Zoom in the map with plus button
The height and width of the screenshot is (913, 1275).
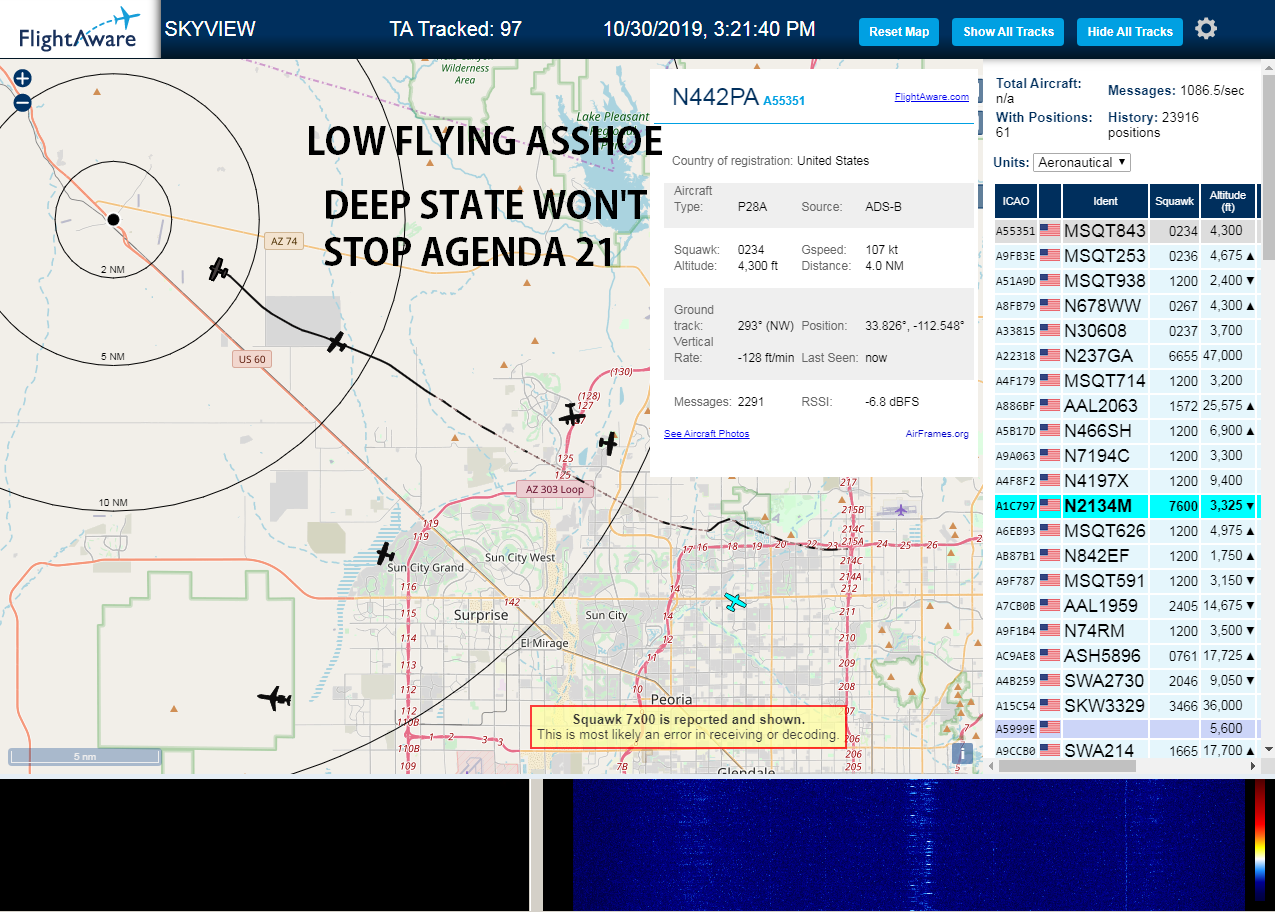[23, 78]
